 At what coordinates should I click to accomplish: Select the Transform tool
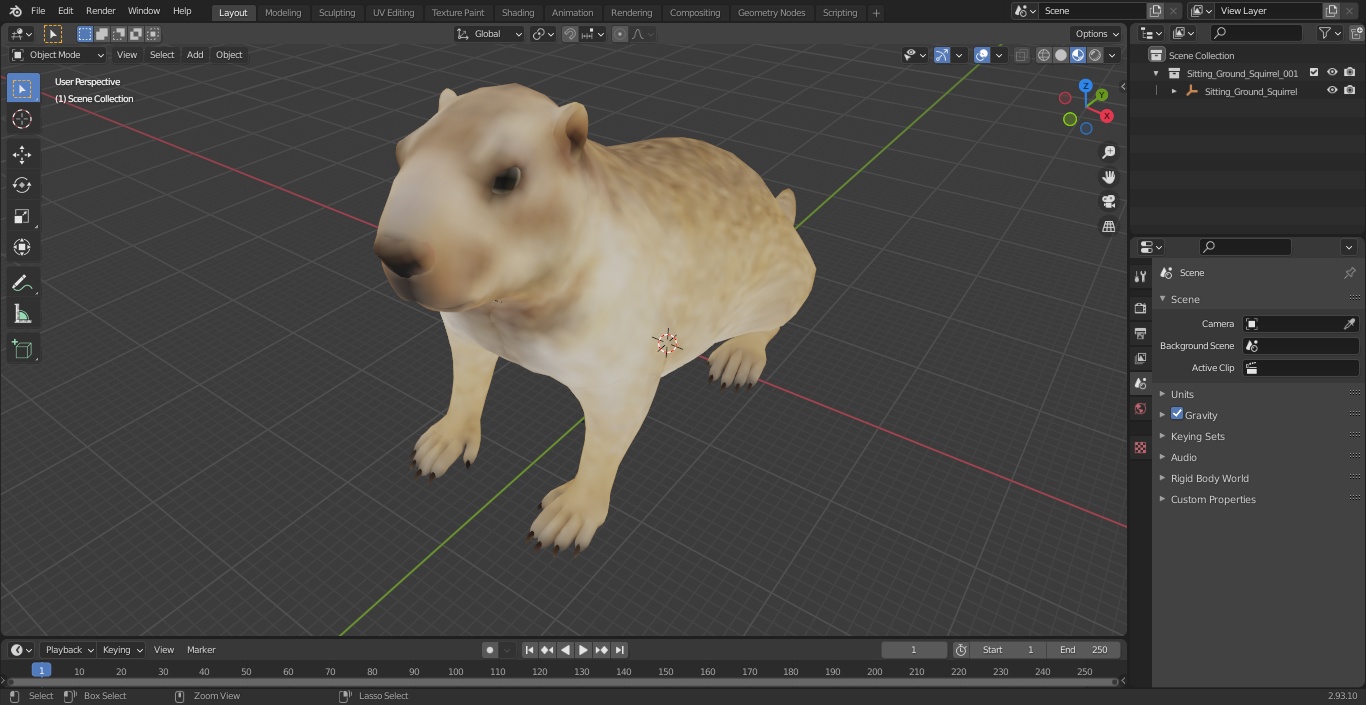coord(22,247)
